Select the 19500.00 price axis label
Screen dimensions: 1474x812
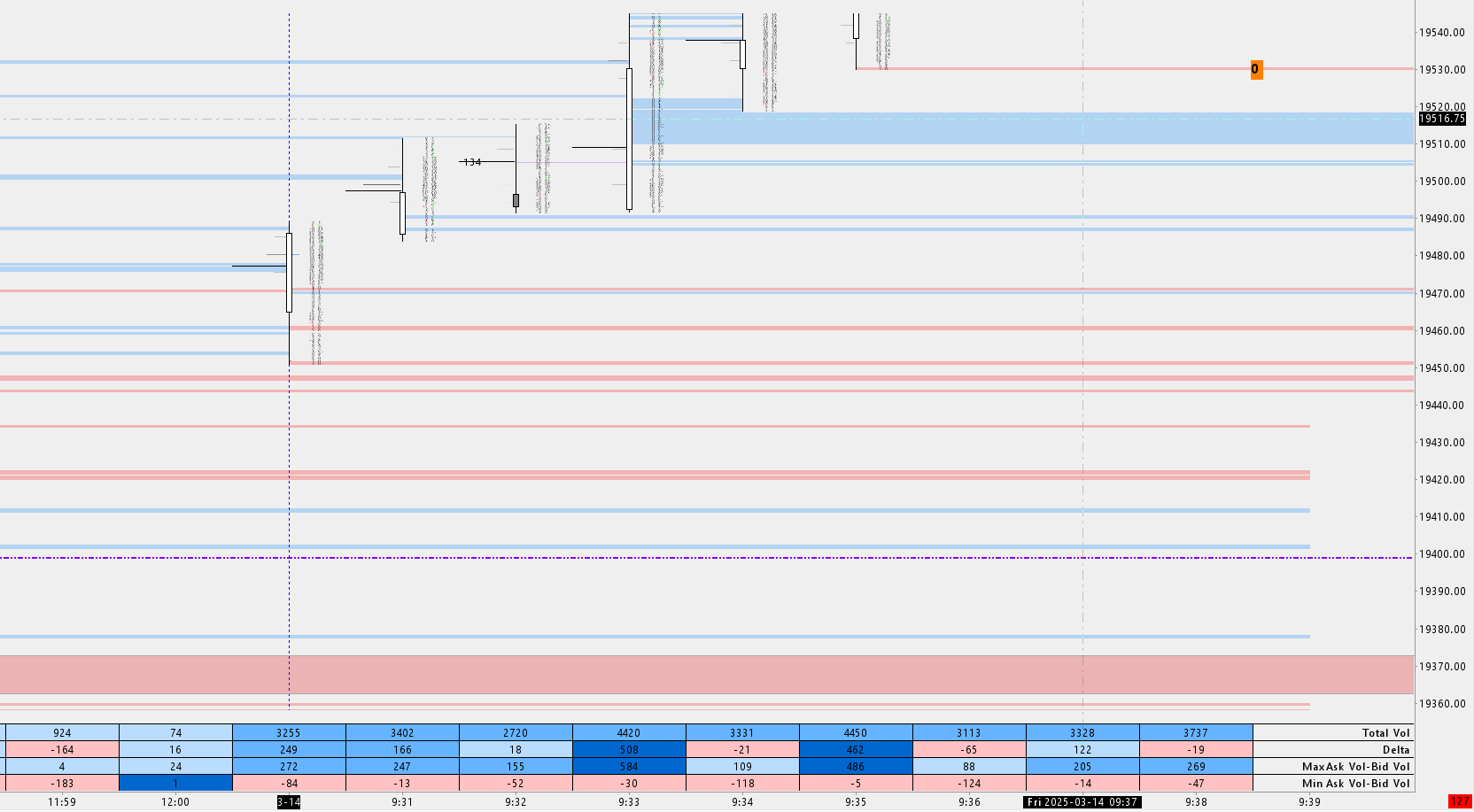1442,182
